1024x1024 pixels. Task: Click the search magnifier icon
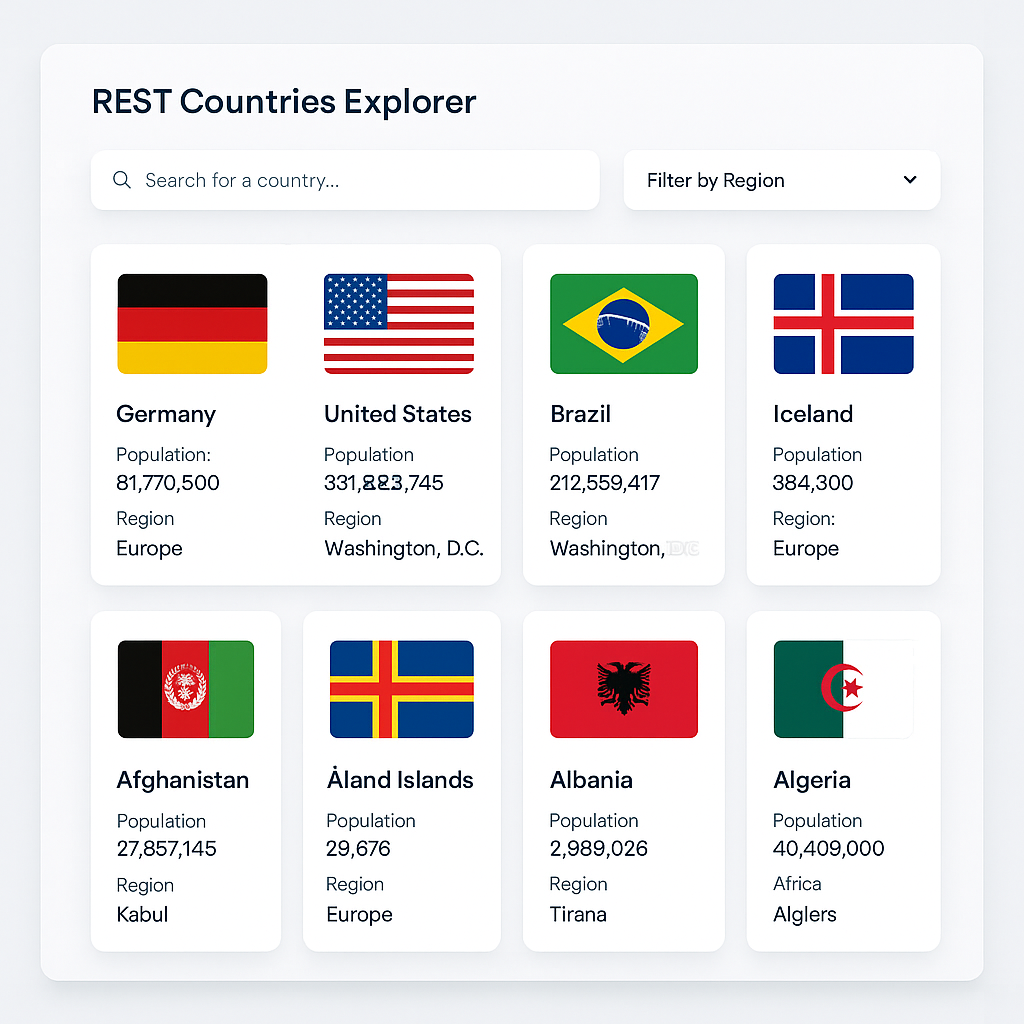click(122, 180)
